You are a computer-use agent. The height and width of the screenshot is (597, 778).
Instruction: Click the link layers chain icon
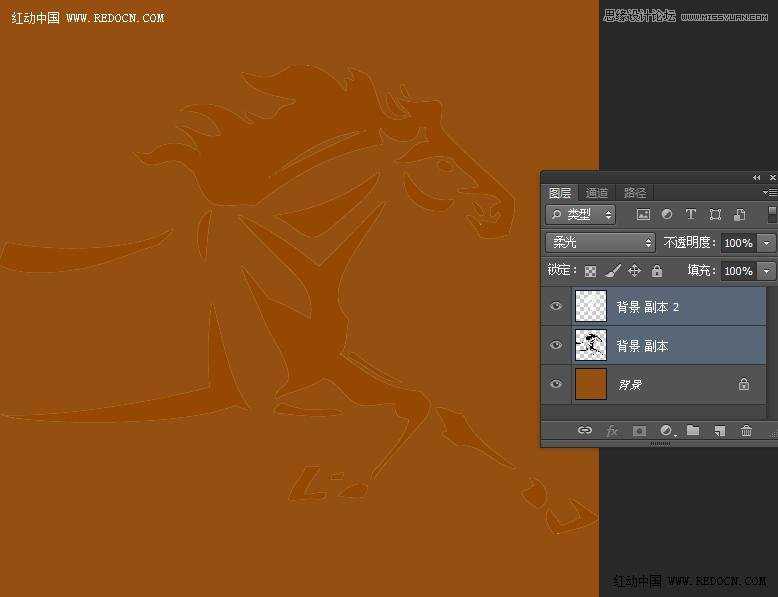coord(585,431)
